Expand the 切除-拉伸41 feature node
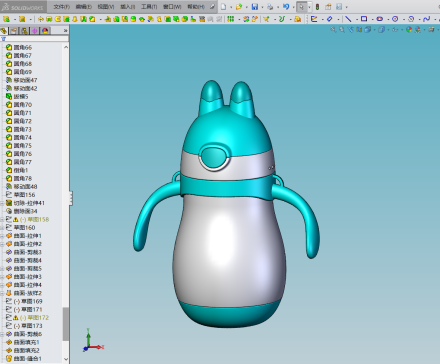 coord(2,203)
